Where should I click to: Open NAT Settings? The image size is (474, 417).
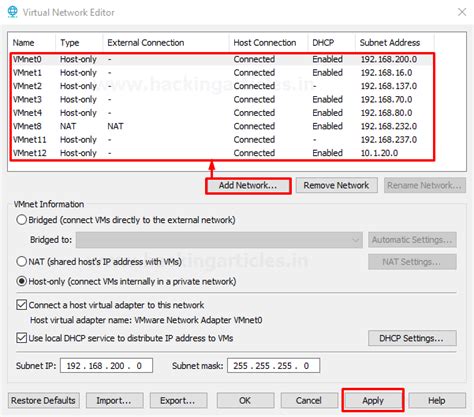[412, 262]
